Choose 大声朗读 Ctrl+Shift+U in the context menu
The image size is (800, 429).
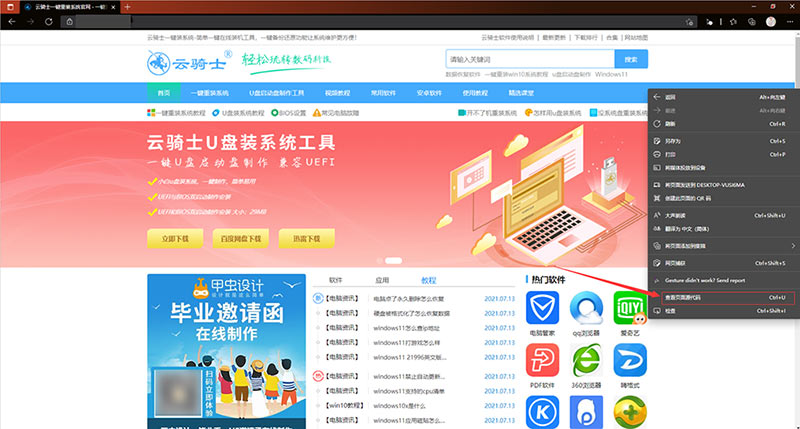(723, 215)
